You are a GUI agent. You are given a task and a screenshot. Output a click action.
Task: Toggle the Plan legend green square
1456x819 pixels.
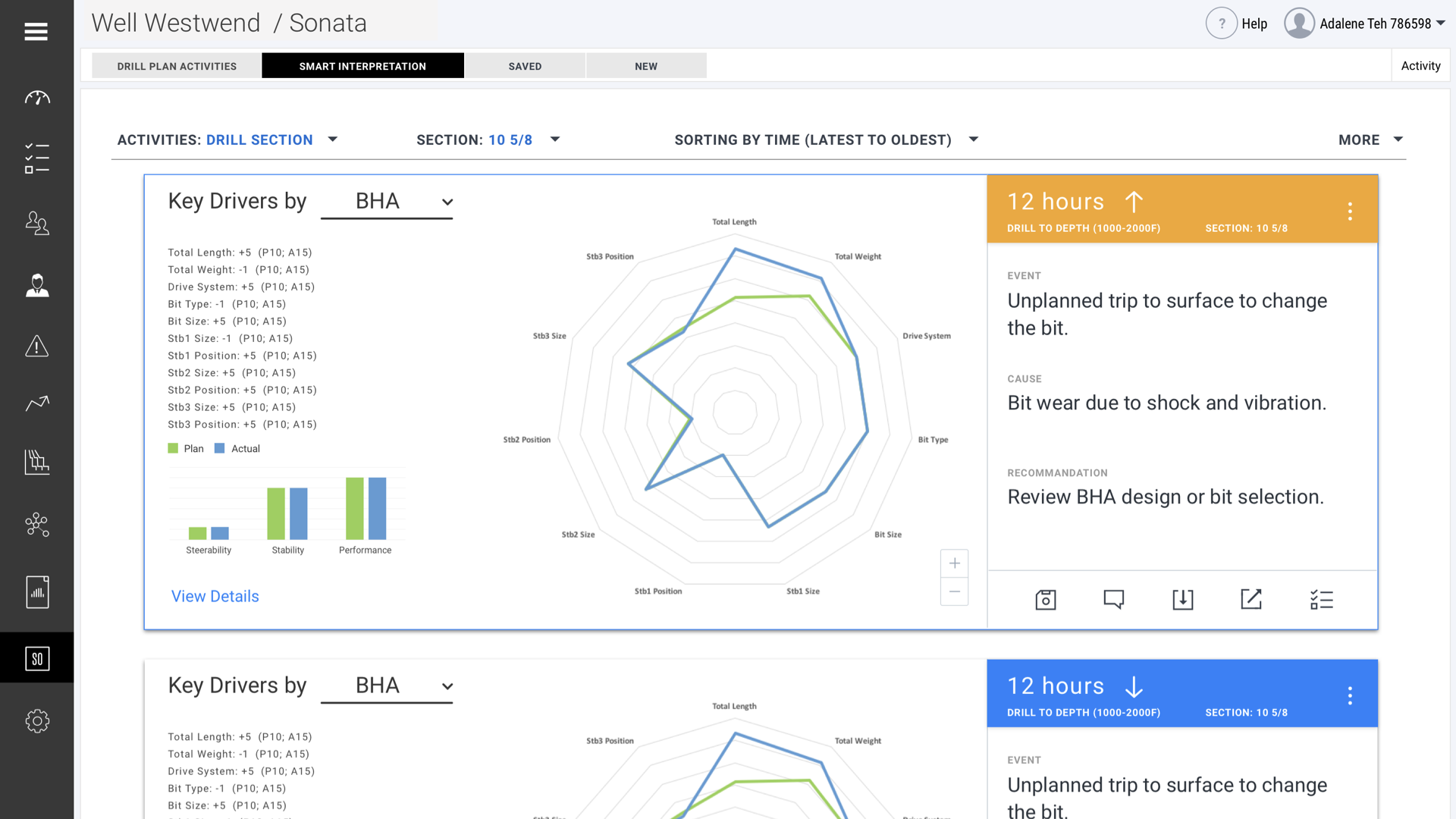(x=173, y=449)
